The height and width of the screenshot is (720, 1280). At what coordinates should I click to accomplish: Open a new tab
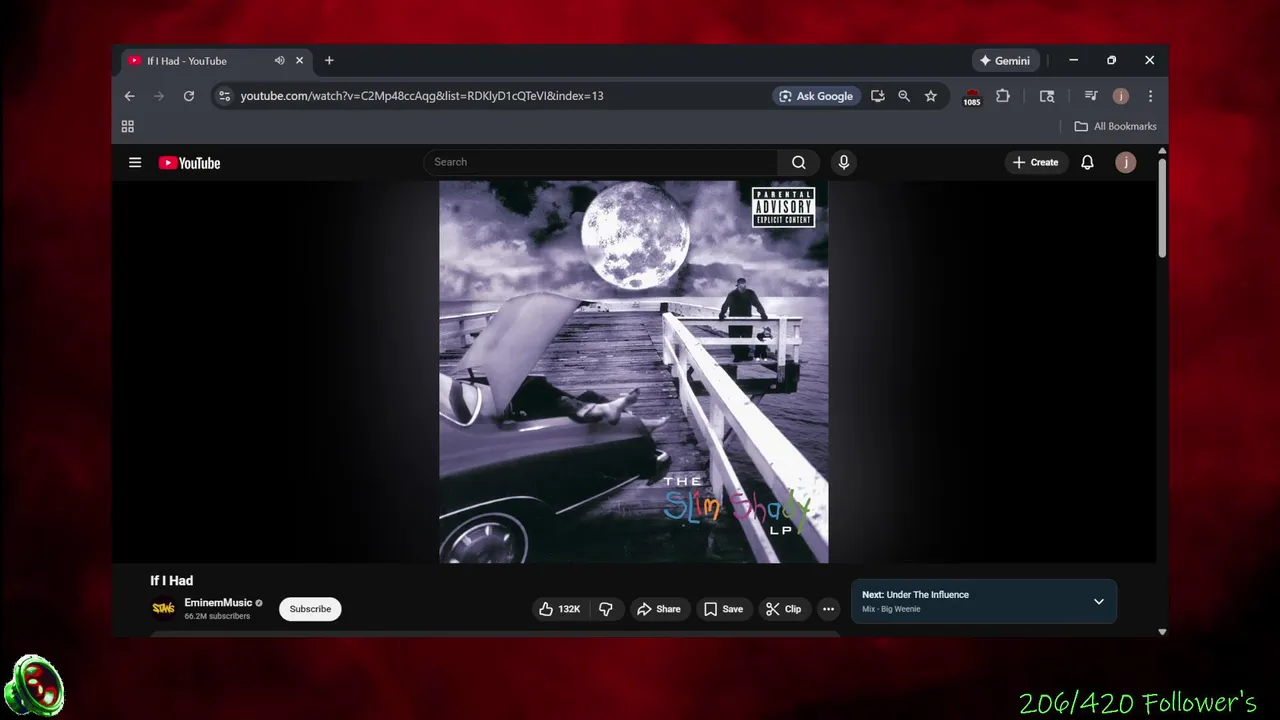[x=329, y=61]
